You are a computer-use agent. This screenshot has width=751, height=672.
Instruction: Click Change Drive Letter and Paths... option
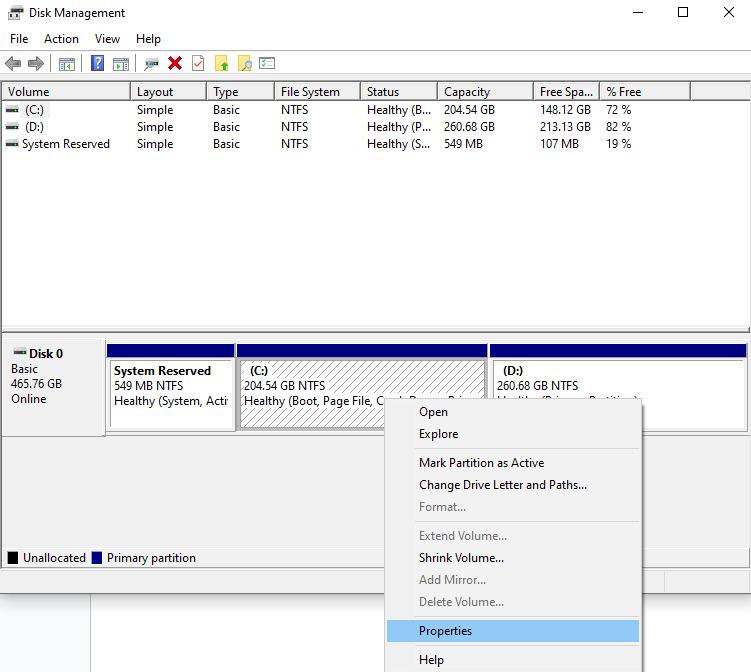[x=502, y=485]
